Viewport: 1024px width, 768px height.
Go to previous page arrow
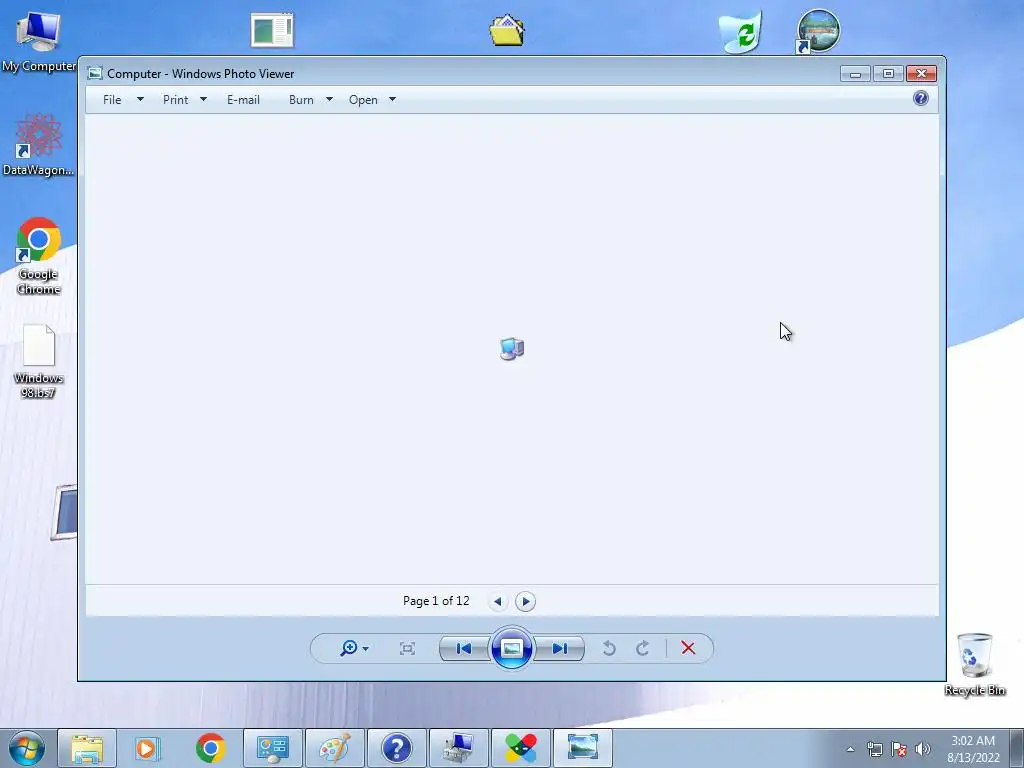tap(498, 601)
